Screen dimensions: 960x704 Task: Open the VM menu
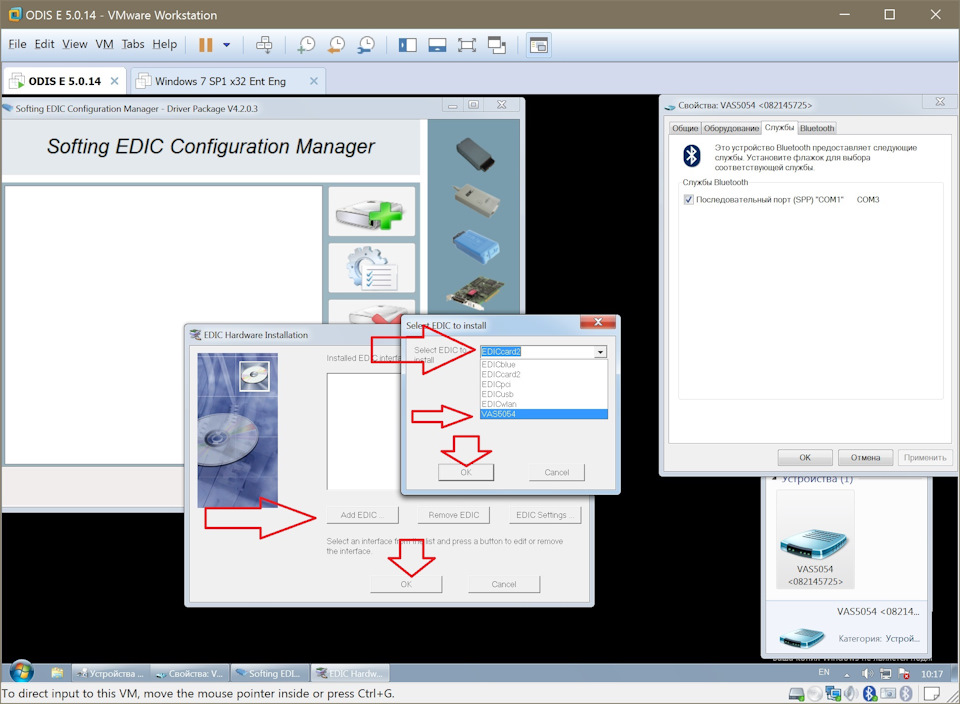pyautogui.click(x=105, y=44)
